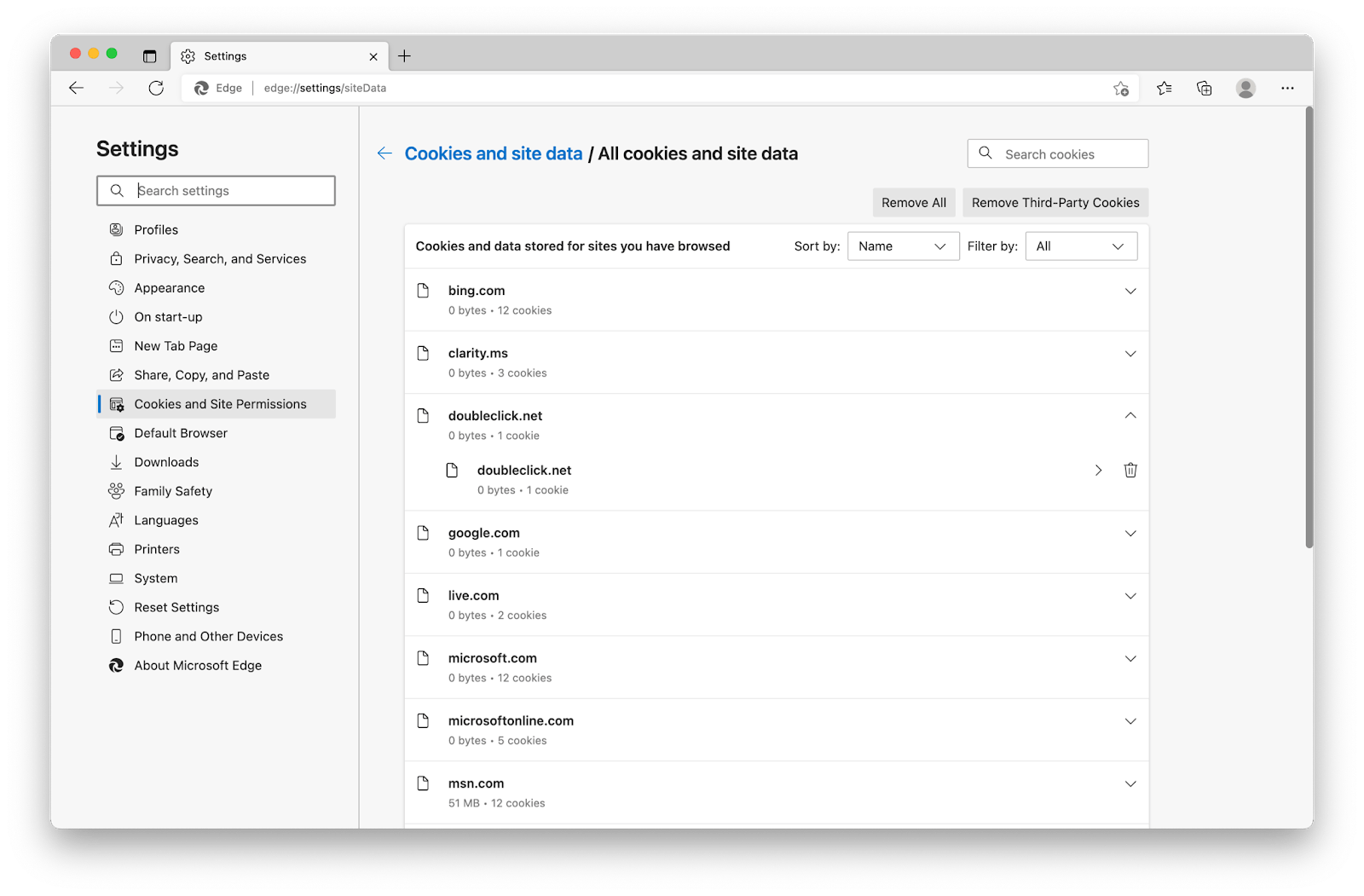Open New Tab Page settings
This screenshot has width=1364, height=896.
click(x=217, y=345)
